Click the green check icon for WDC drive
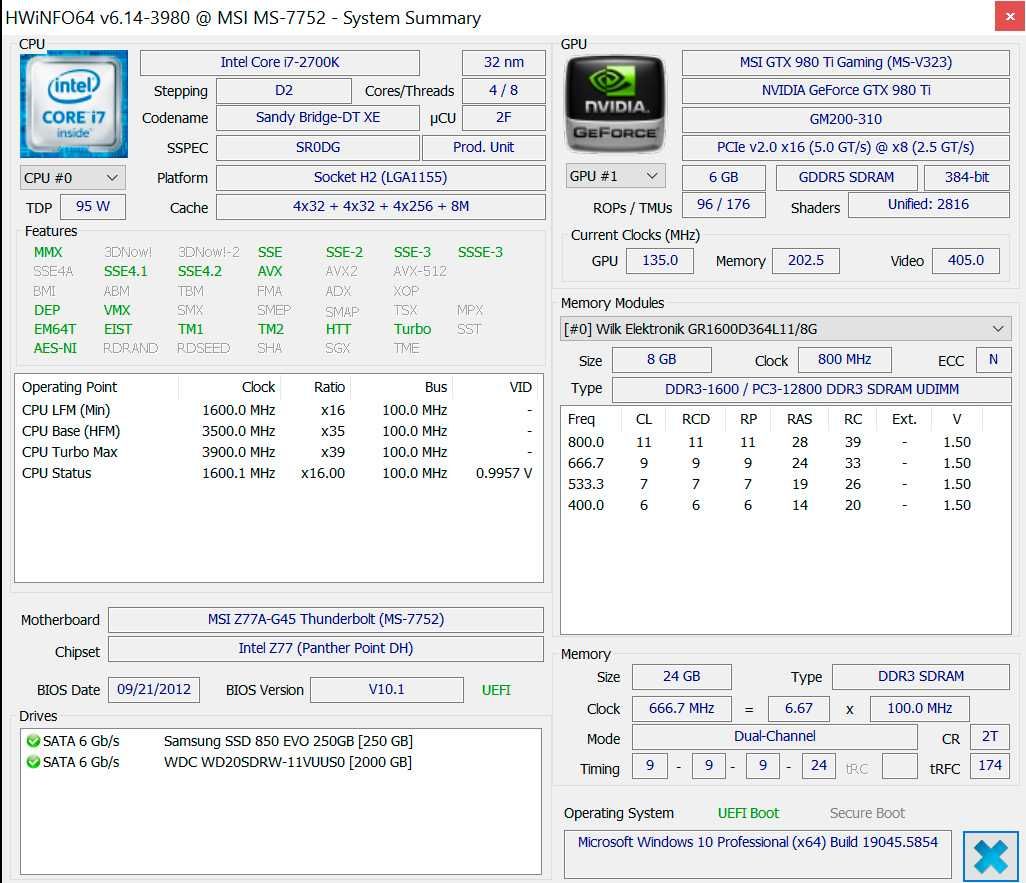 33,762
